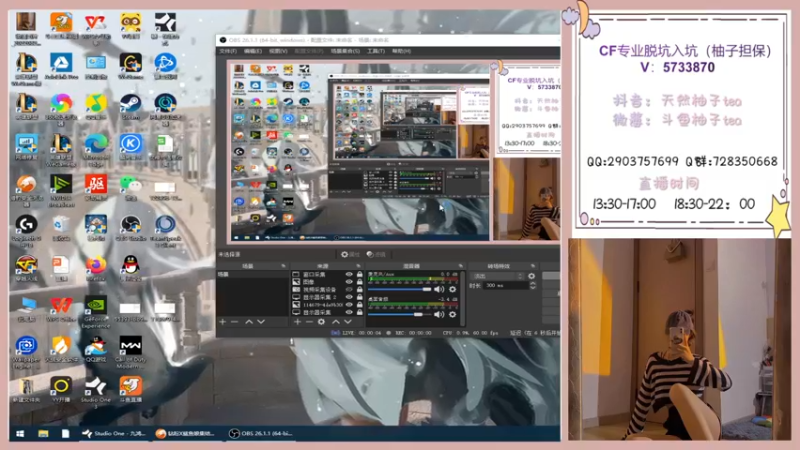The image size is (800, 450).
Task: Open the 文件(F) menu in OBS
Action: coord(228,51)
